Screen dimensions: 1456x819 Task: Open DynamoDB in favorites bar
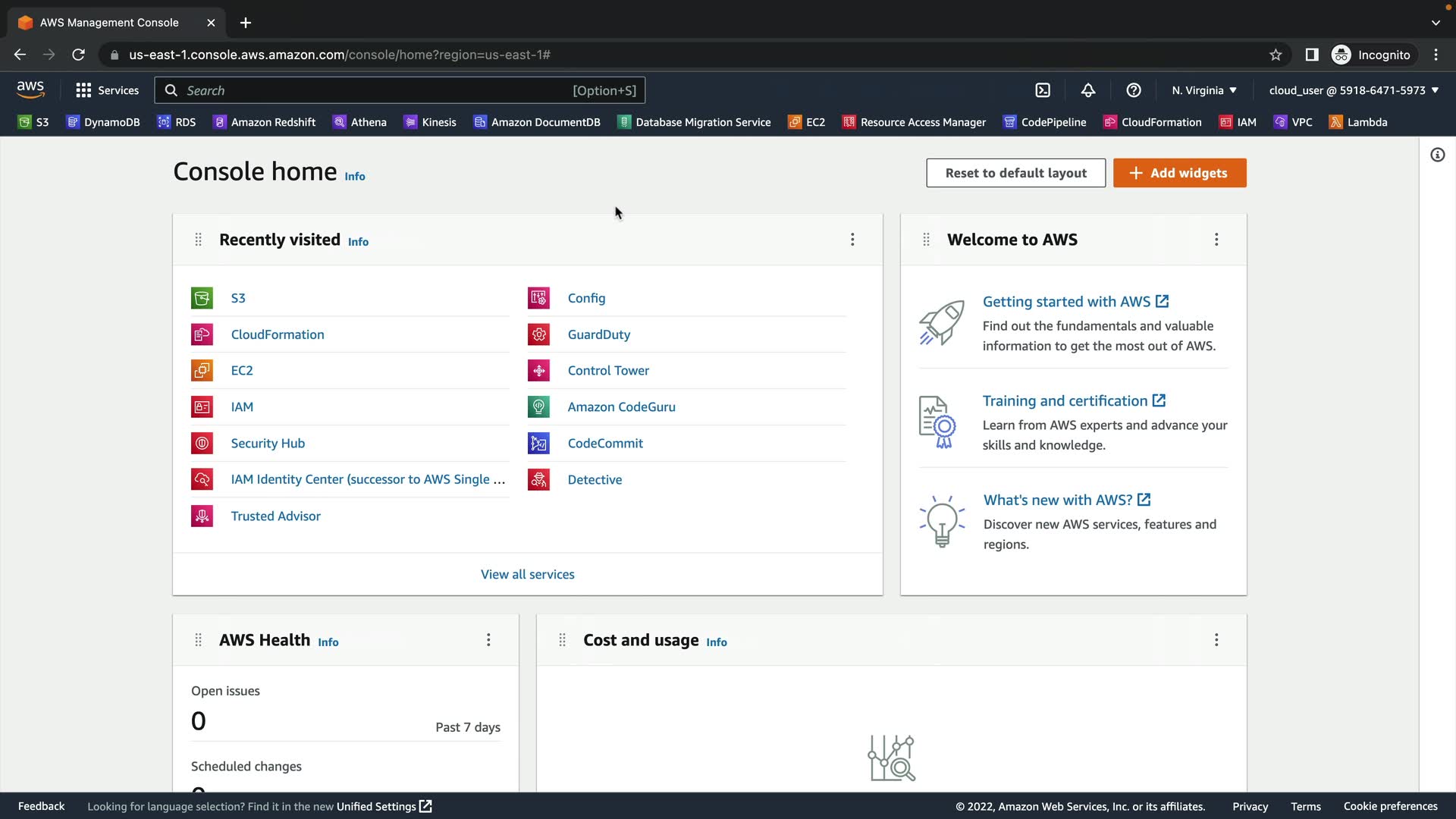click(x=103, y=122)
